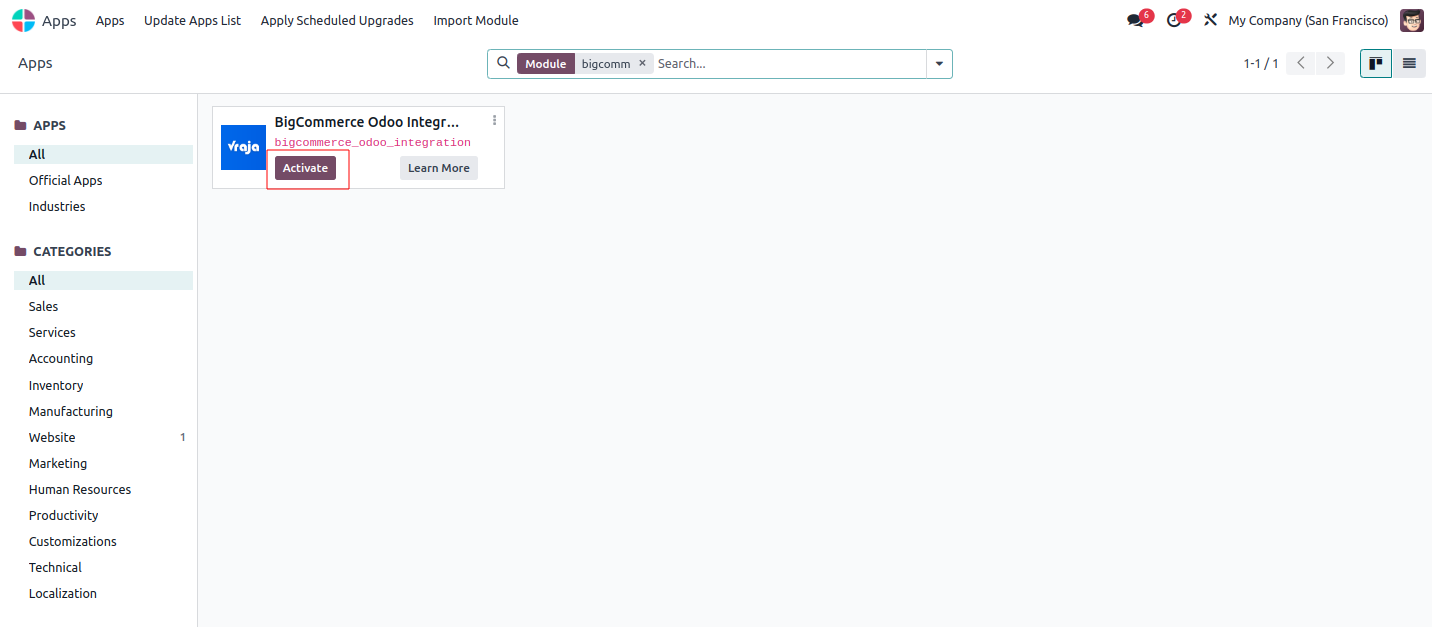Click the BigCommerce Odoo Integr... title
The width and height of the screenshot is (1432, 627).
coord(367,122)
